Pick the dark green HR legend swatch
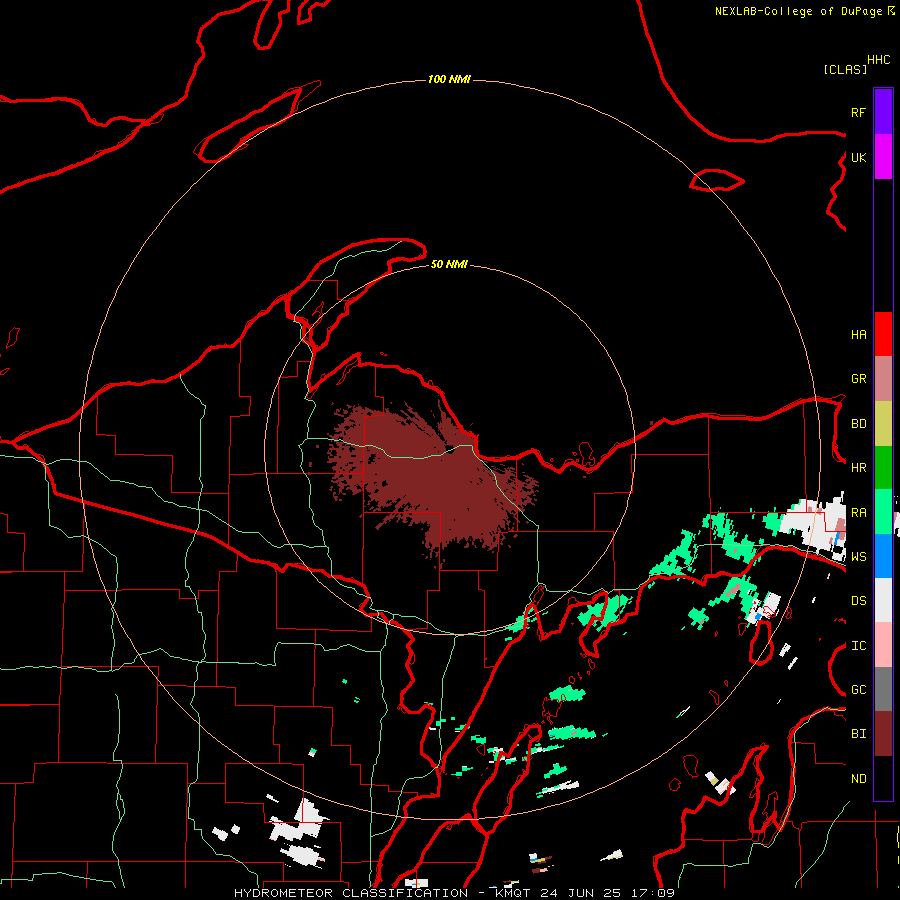900x900 pixels. coord(883,468)
